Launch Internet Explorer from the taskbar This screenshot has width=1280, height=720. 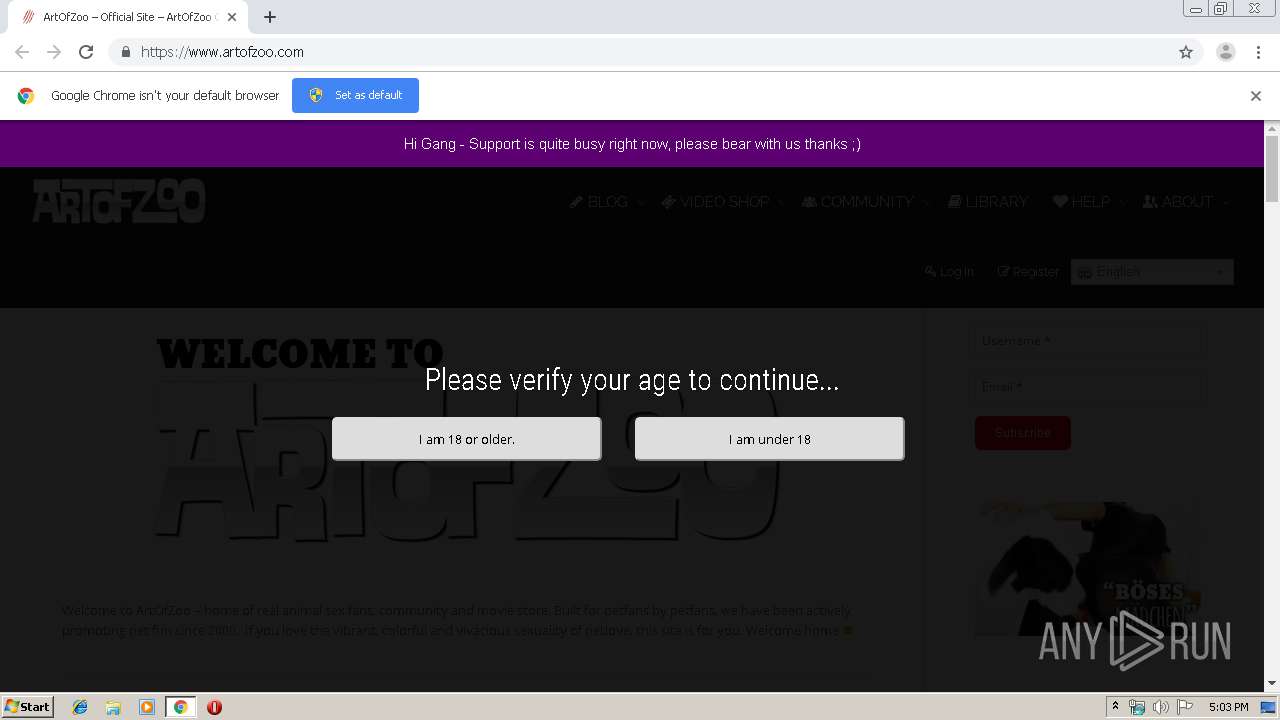[80, 707]
